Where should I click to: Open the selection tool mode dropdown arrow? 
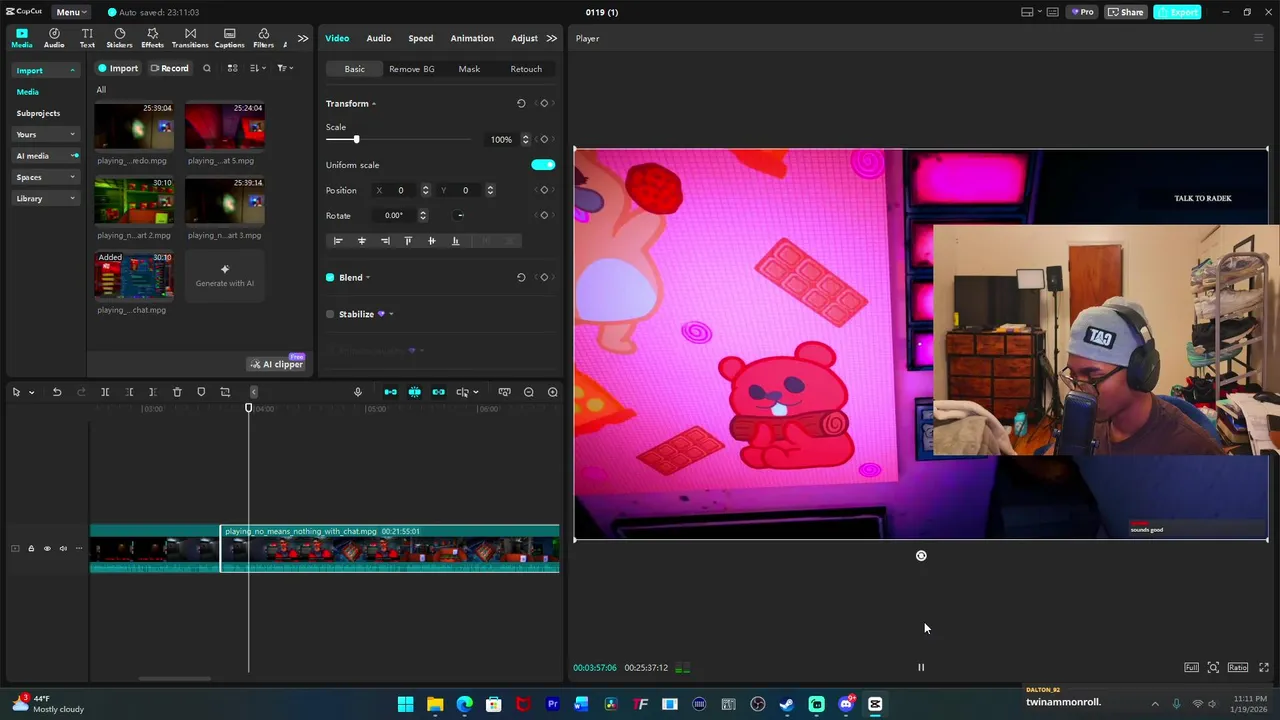click(x=31, y=392)
